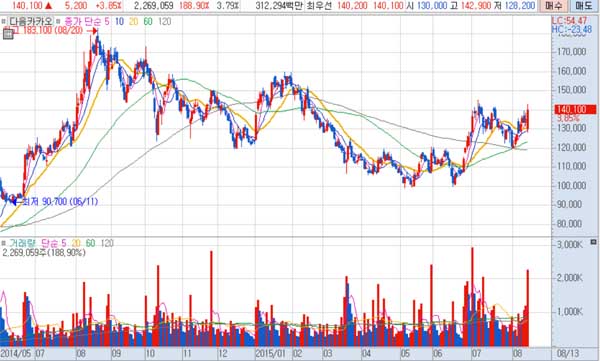The height and width of the screenshot is (361, 600).
Task: Click the +3.85% change rate in top bar
Action: pos(109,6)
